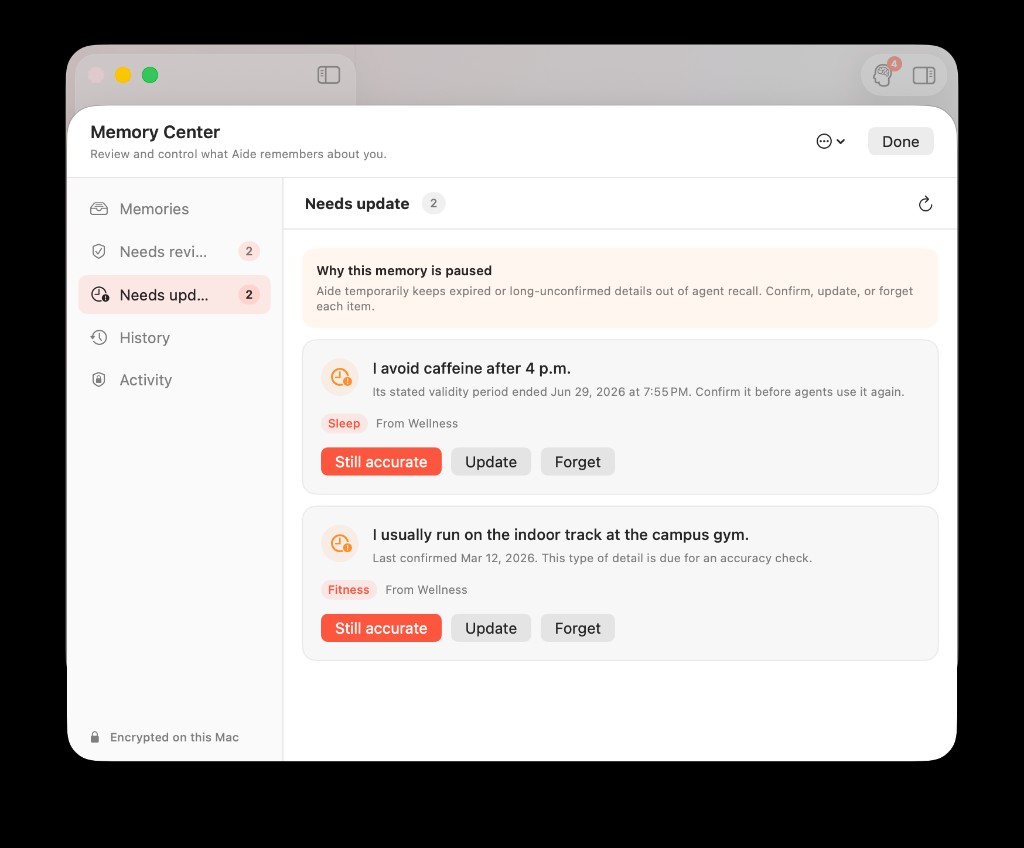1024x848 pixels.
Task: Forget the caffeine after 4 p.m. memory
Action: [x=577, y=462]
